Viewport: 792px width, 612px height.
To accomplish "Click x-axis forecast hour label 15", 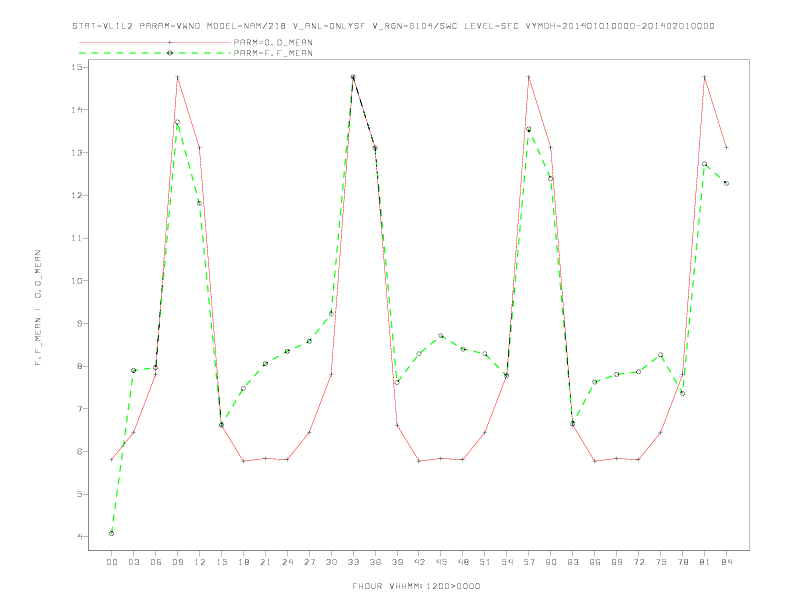I will 221,562.
